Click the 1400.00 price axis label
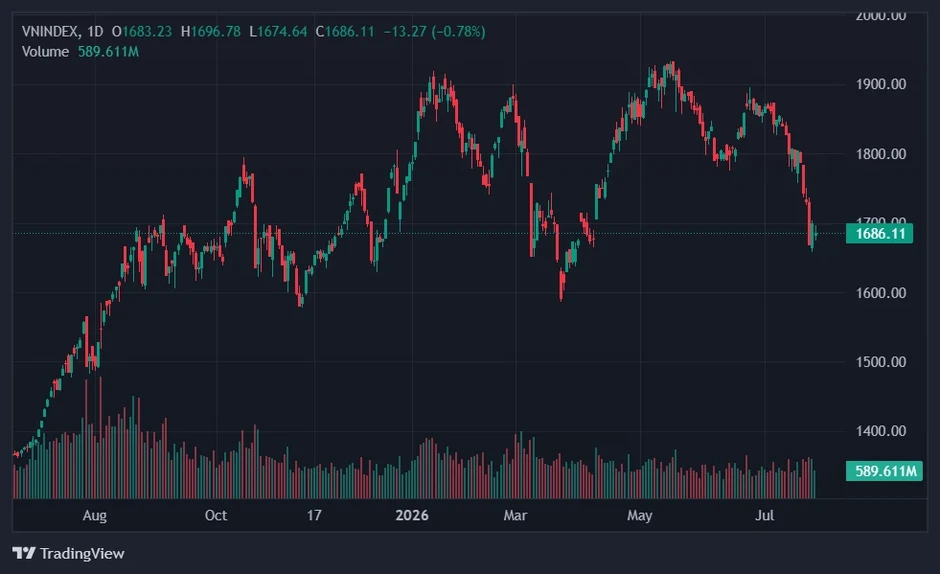The width and height of the screenshot is (940, 574). tap(881, 431)
